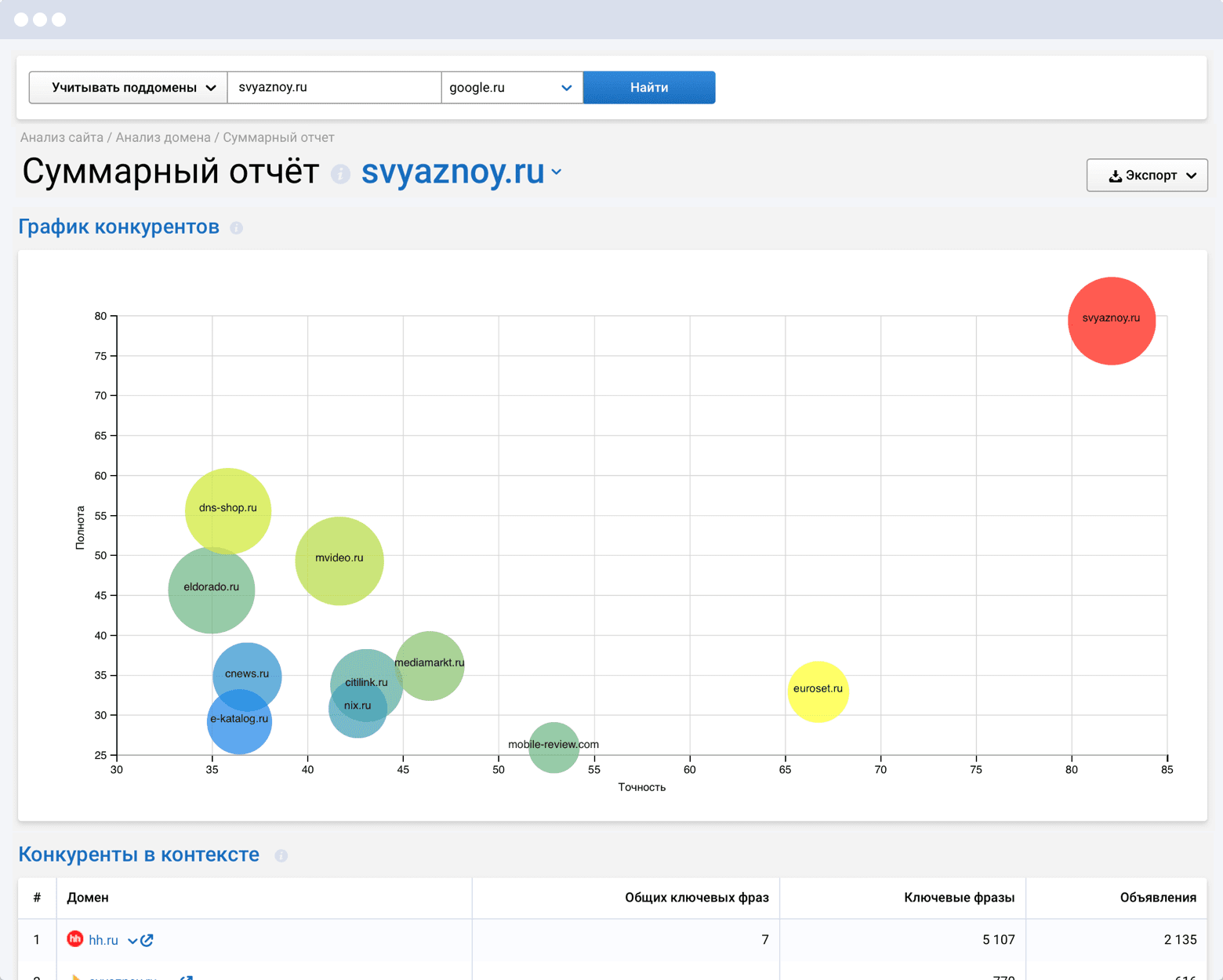Select the yellow euroset.ru bubble
The image size is (1223, 980).
click(x=818, y=691)
